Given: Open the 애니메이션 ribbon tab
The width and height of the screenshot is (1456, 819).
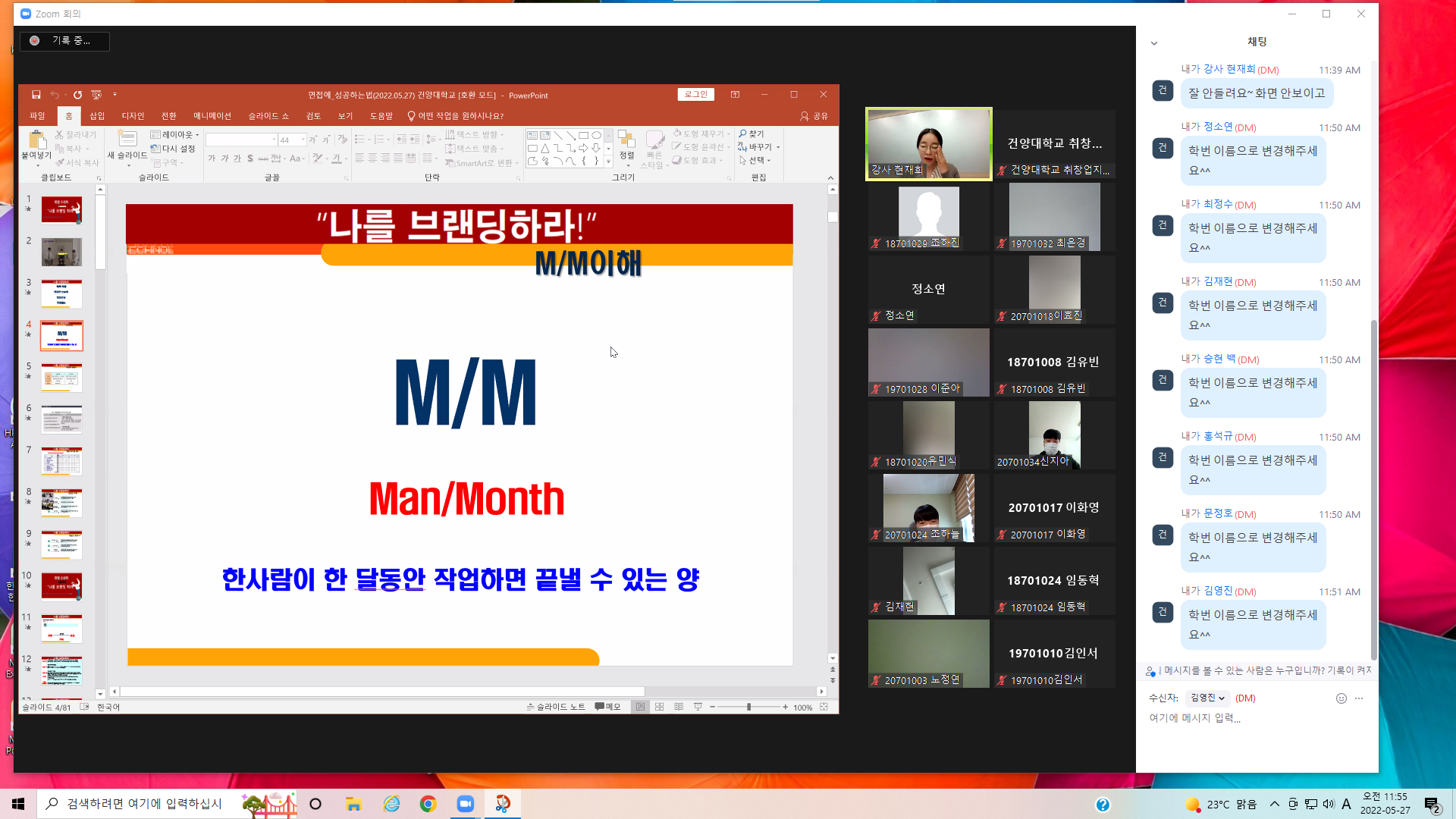Looking at the screenshot, I should 212,116.
